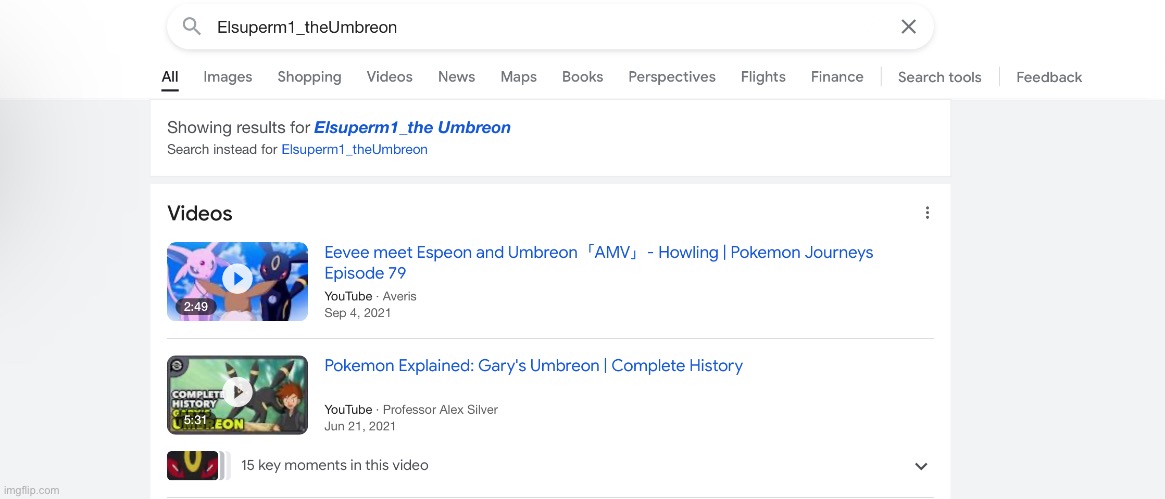Open the Books tab
Image resolution: width=1165 pixels, height=499 pixels.
tap(582, 77)
